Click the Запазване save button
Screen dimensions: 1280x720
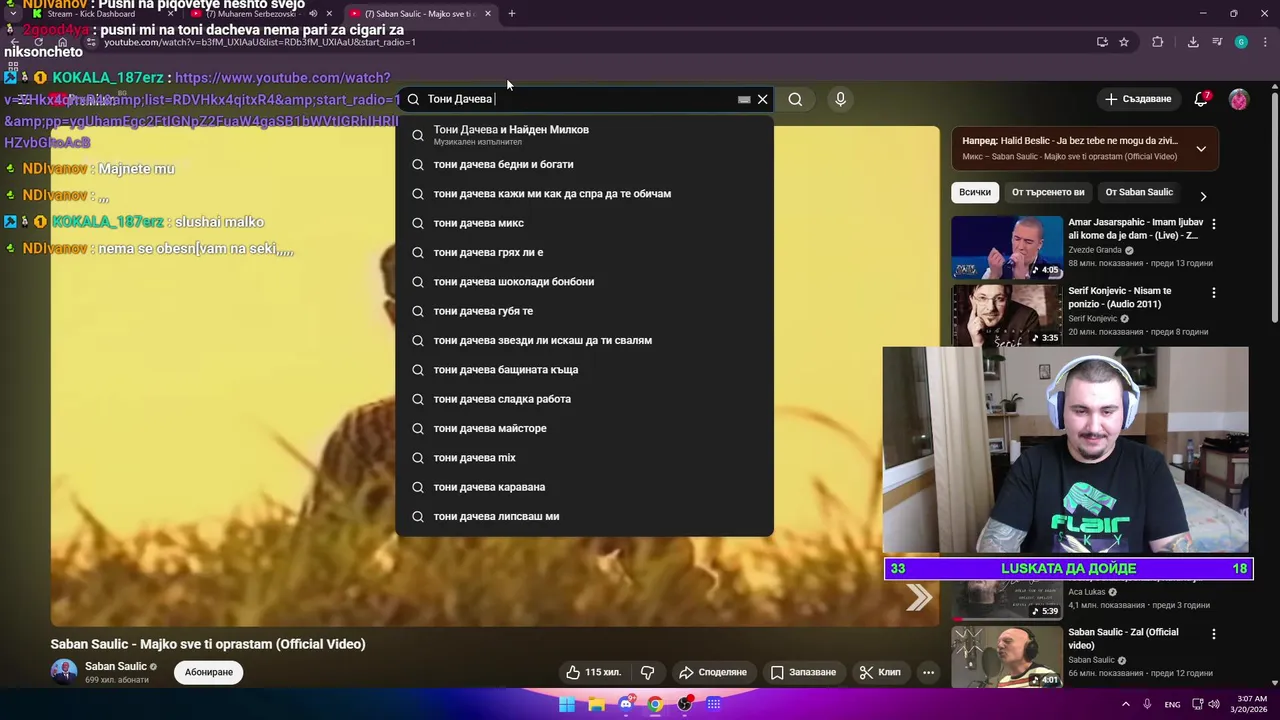click(803, 672)
